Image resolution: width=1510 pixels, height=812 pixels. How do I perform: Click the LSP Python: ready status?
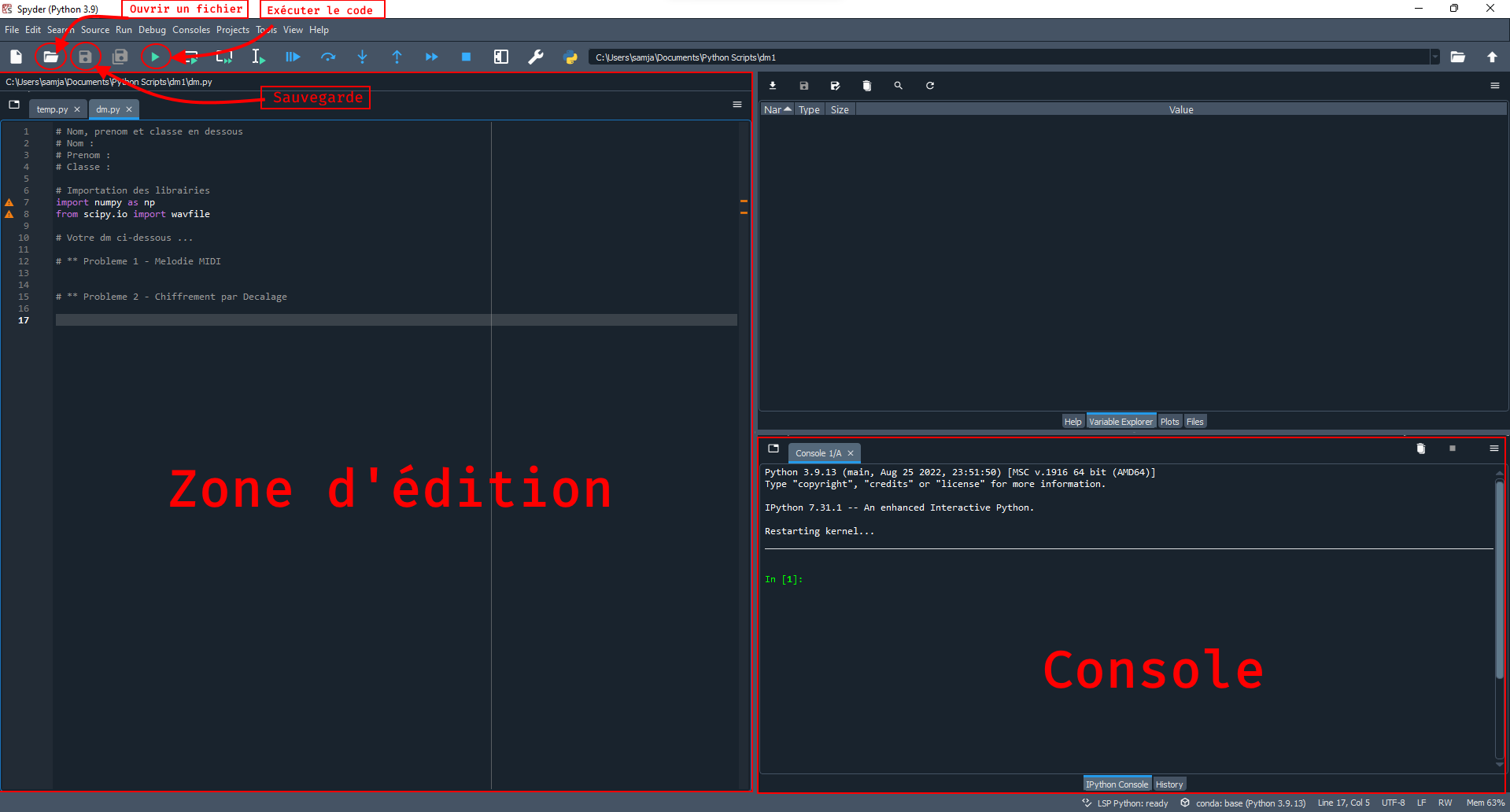click(x=1125, y=803)
